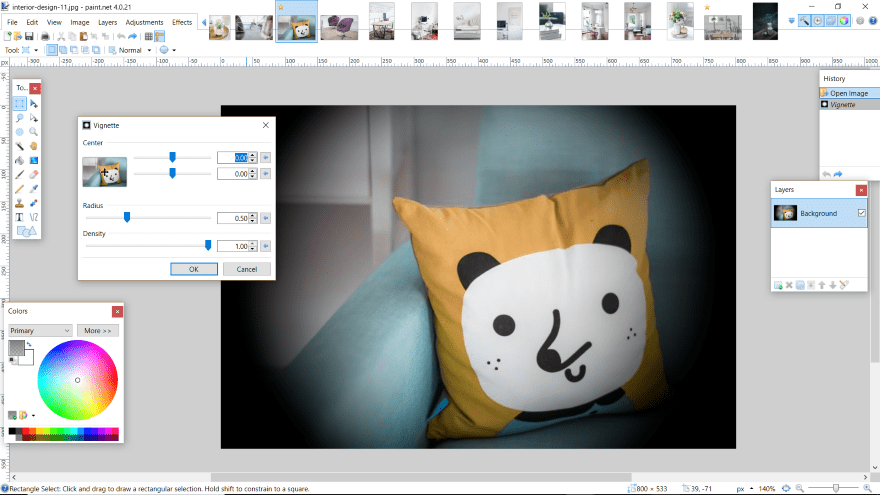Open the Settings gear icon
The height and width of the screenshot is (495, 880).
(x=859, y=20)
